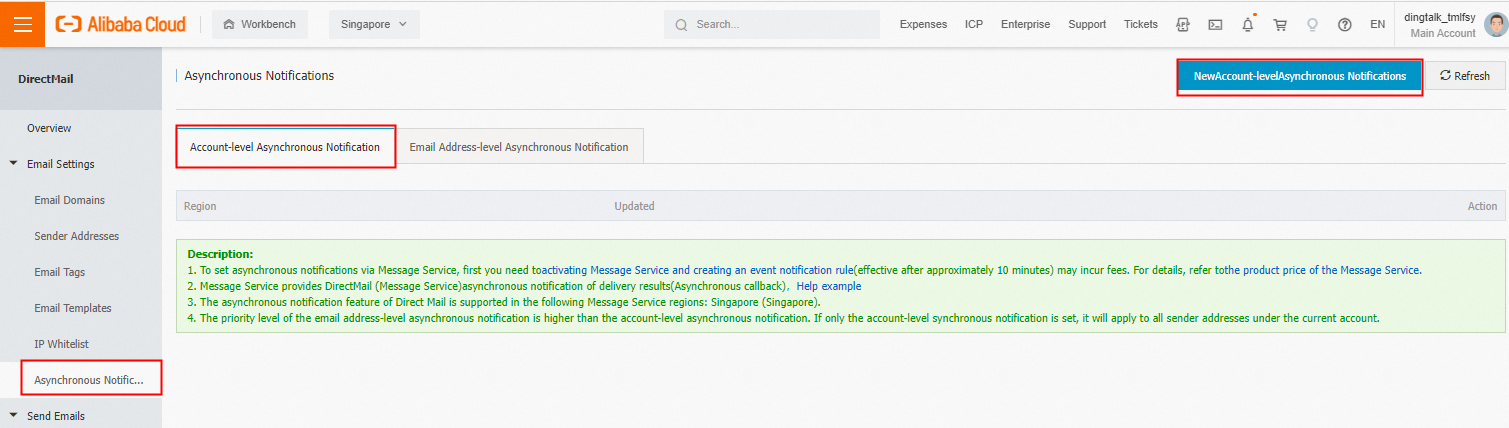Select Account-level Asynchronous Notification tab
Image resolution: width=1509 pixels, height=428 pixels.
point(285,147)
